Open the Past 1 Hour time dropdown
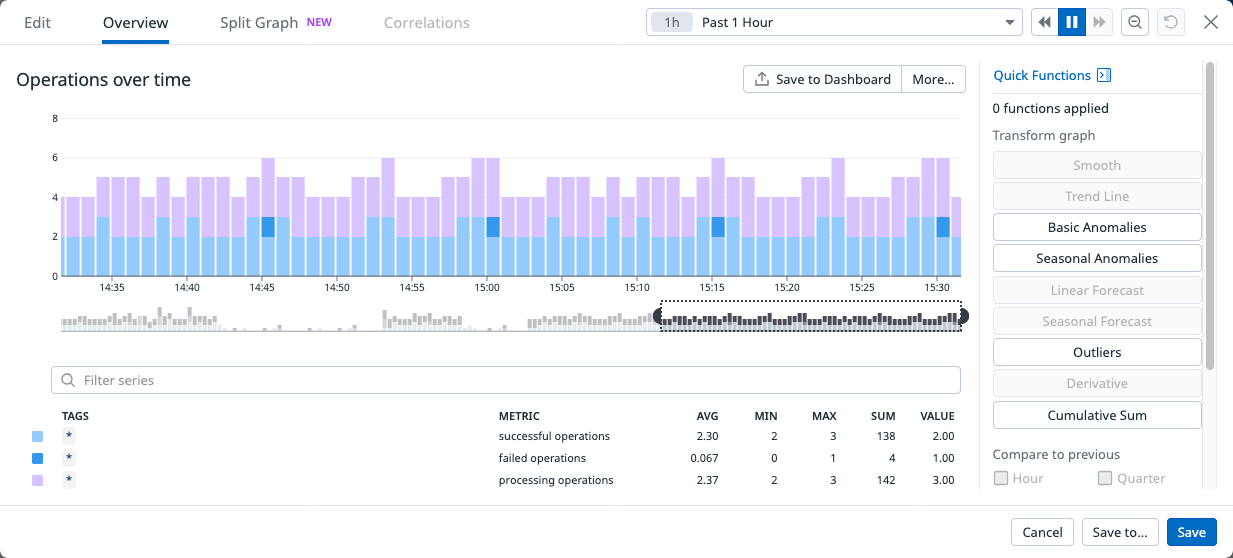 click(x=832, y=22)
